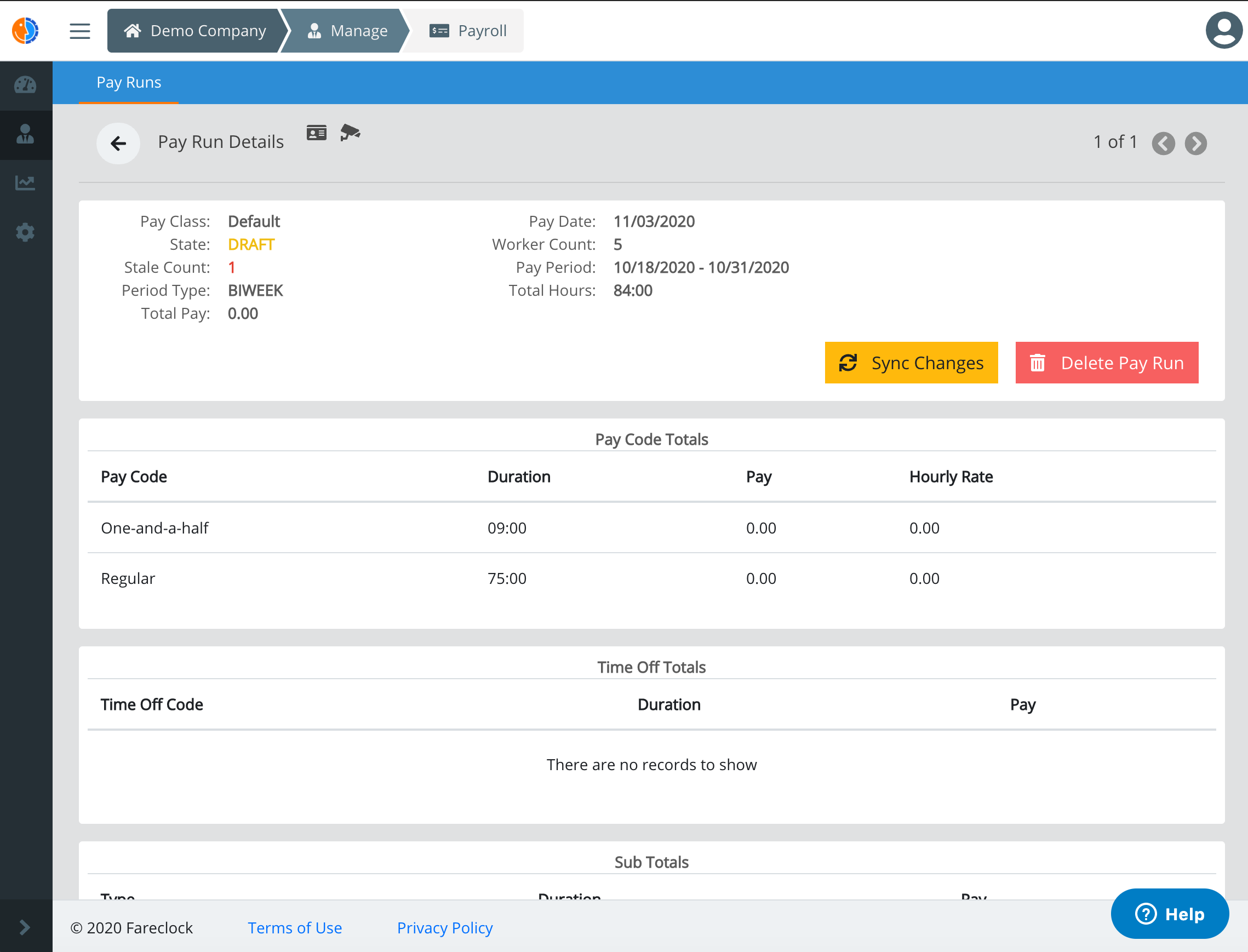Click the Pay Date 11/03/2020 value
Screen dimensions: 1248x952
pos(654,221)
